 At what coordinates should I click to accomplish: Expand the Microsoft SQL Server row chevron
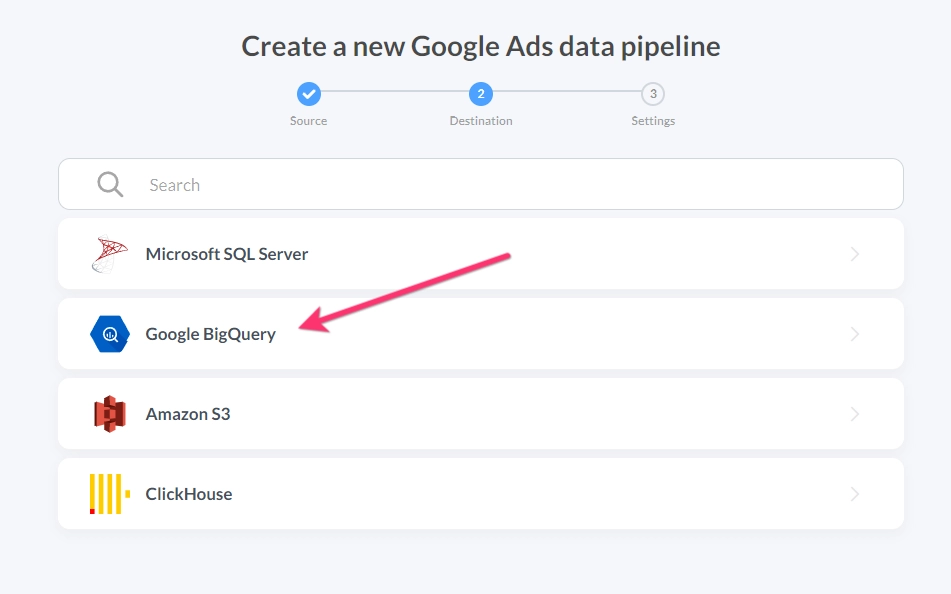[855, 254]
